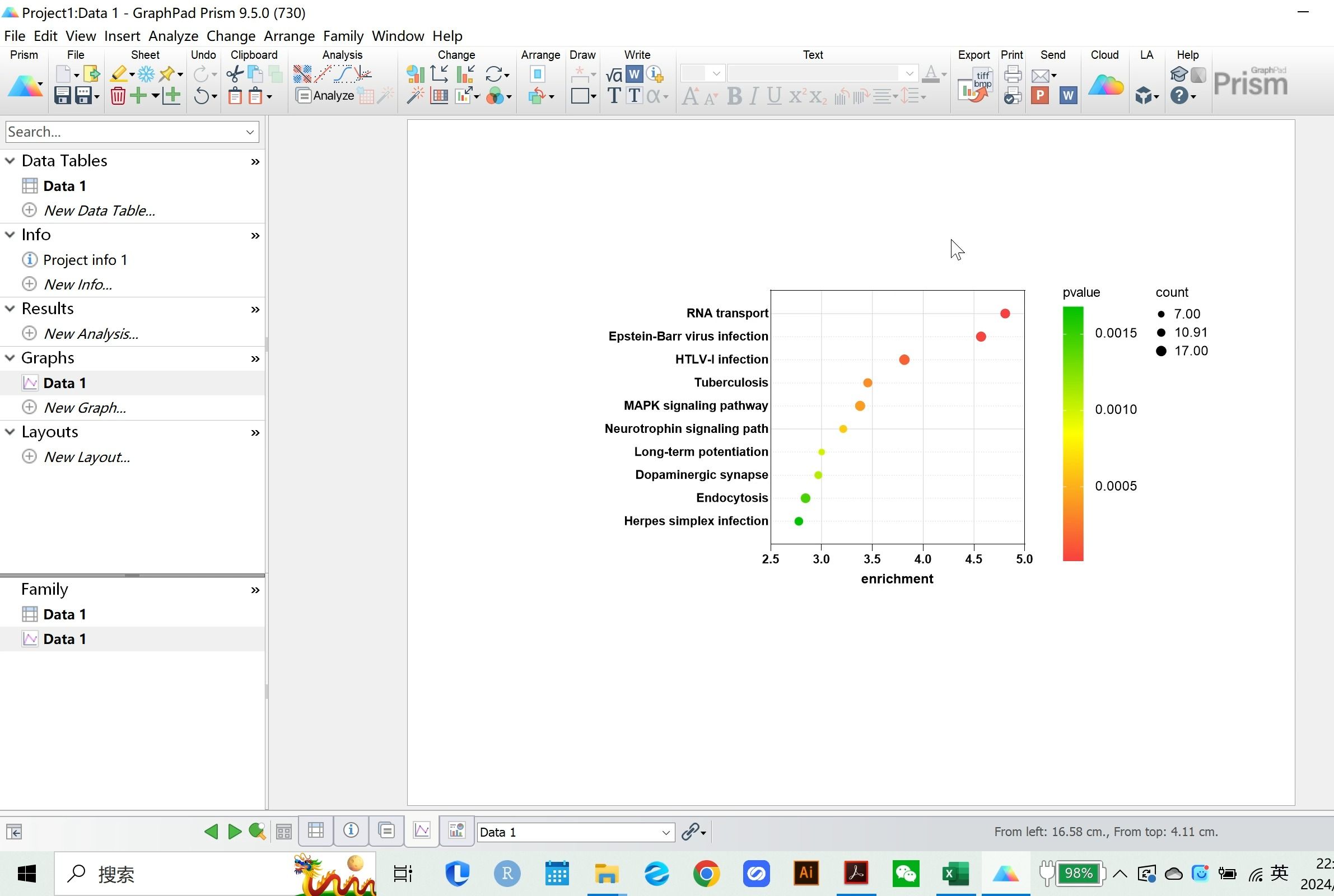Image resolution: width=1334 pixels, height=896 pixels.
Task: Click the Prism Cloud icon
Action: click(x=1105, y=86)
